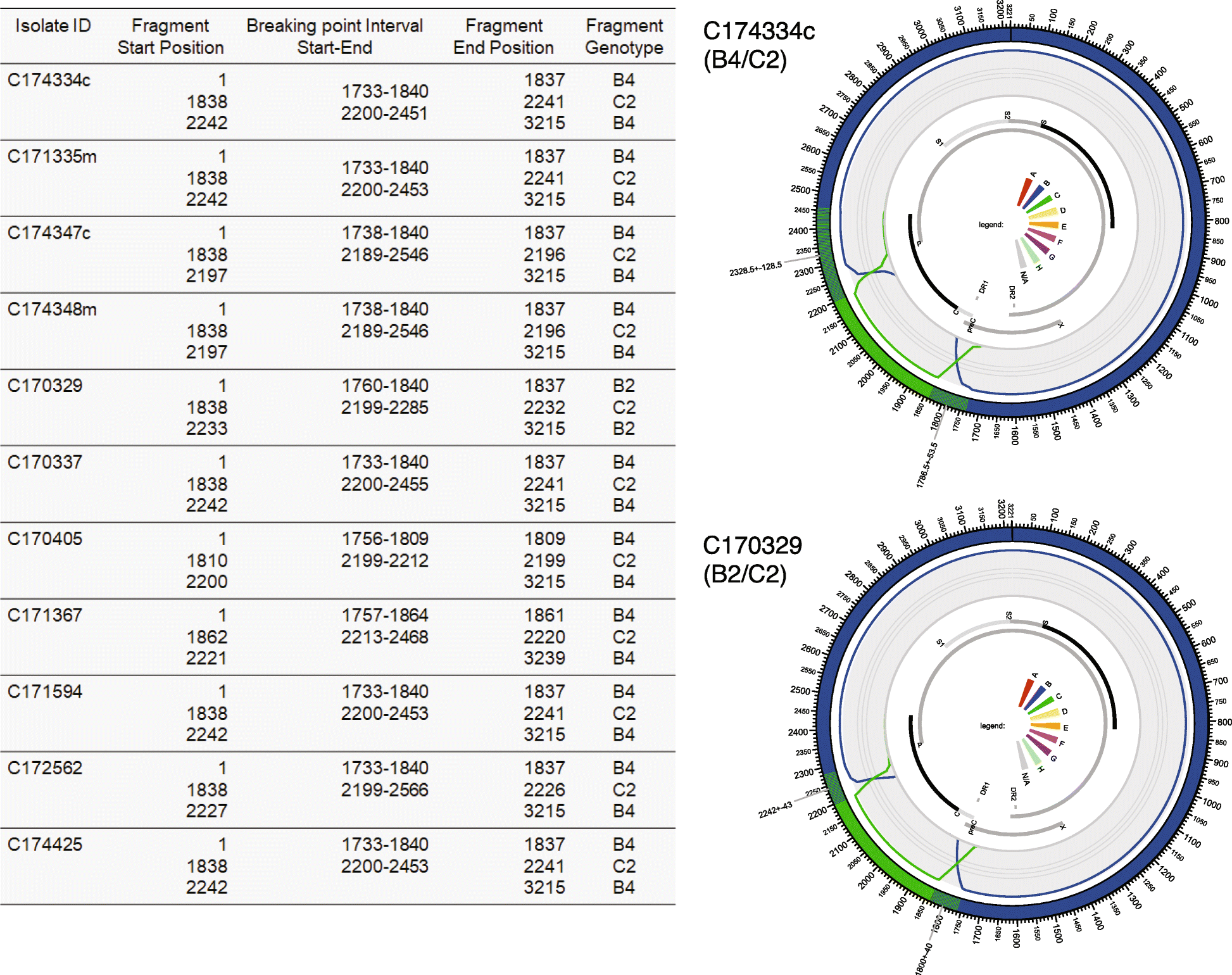Click the 'Breaking point Interval Start-End' header

click(334, 37)
